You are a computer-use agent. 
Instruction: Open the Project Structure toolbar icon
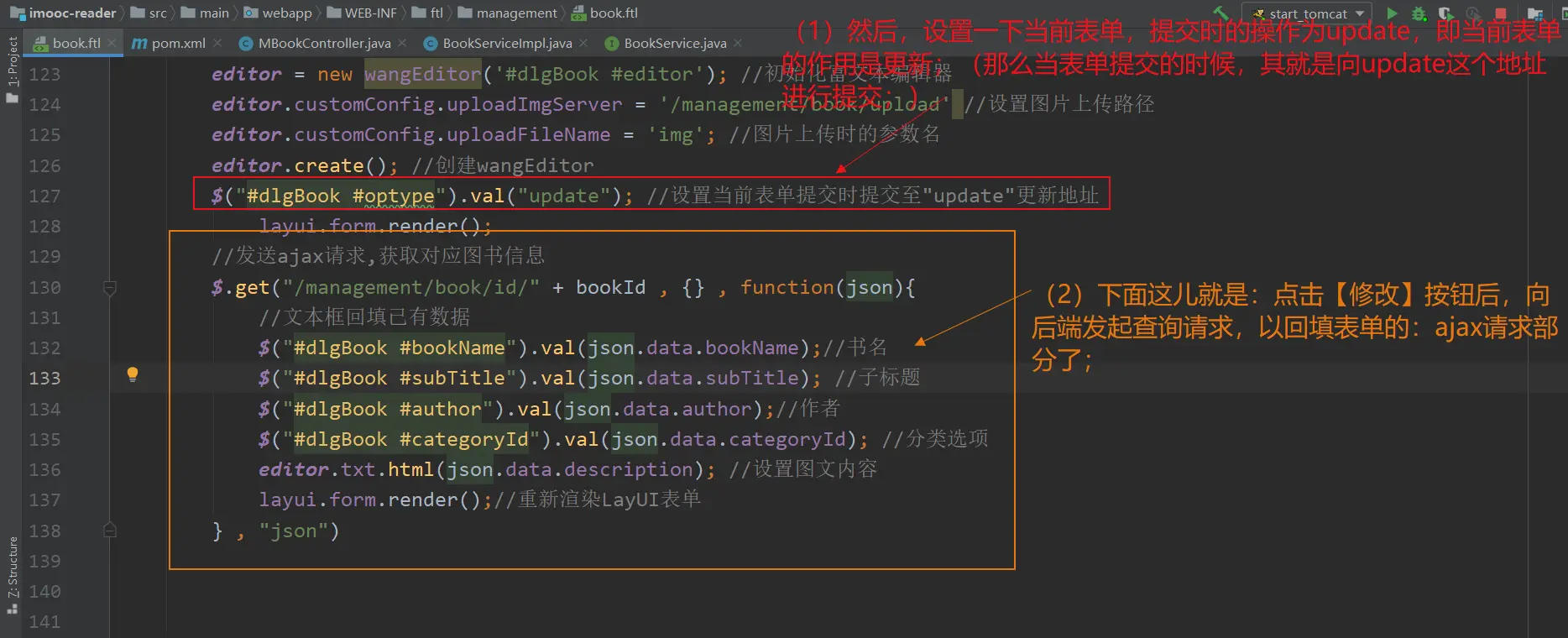[1535, 13]
